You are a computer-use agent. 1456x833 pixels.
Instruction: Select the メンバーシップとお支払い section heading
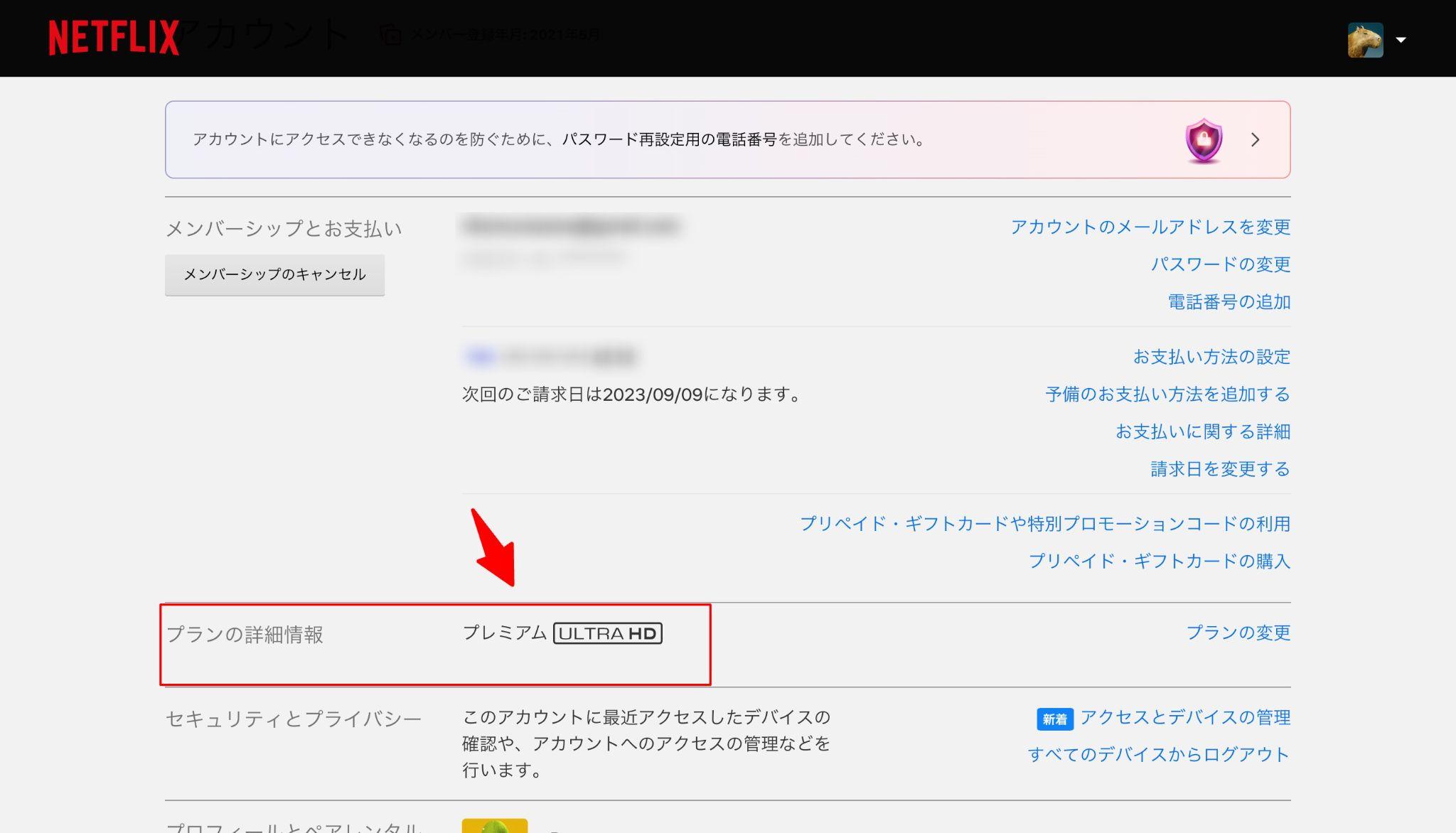(x=284, y=229)
